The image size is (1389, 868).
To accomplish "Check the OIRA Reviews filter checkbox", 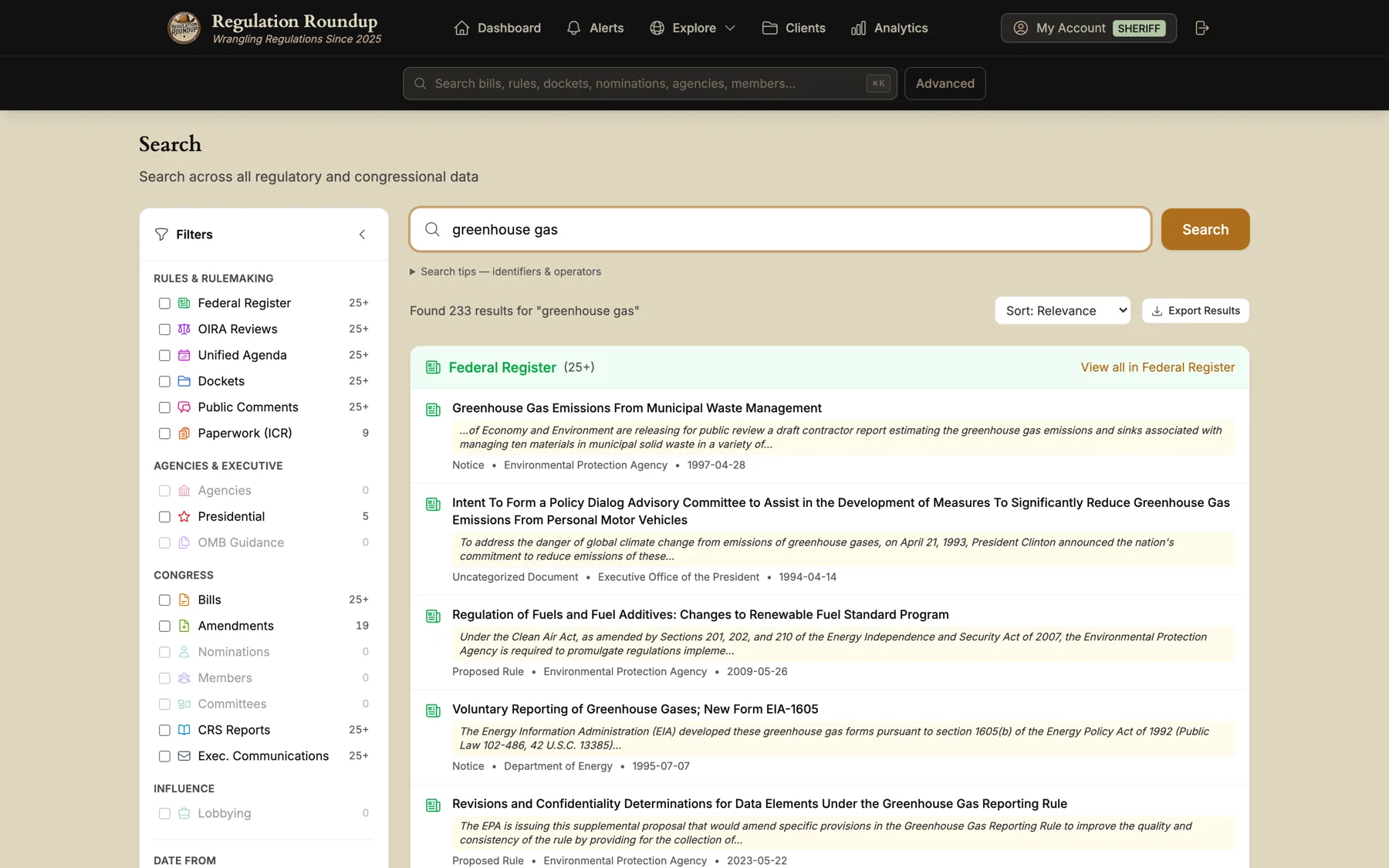I will pyautogui.click(x=164, y=329).
